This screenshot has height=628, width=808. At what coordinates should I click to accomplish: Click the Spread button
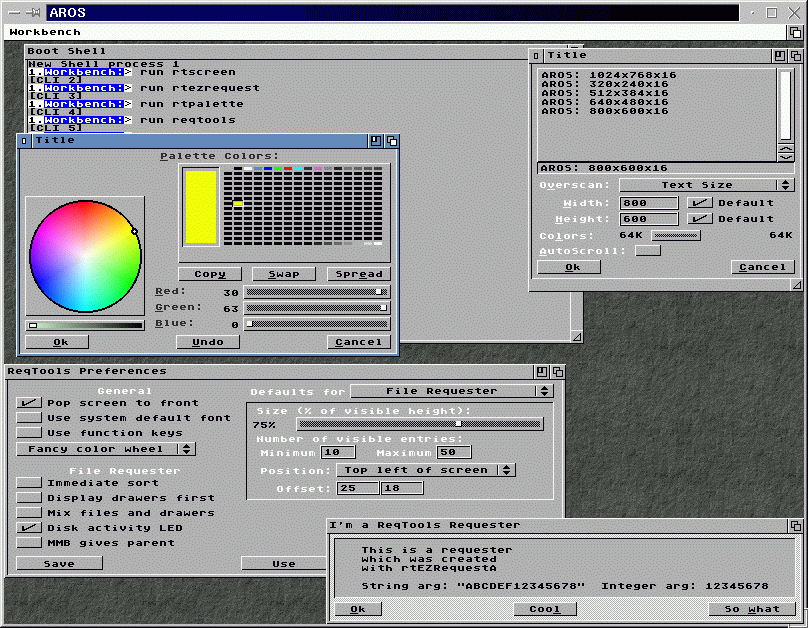359,274
